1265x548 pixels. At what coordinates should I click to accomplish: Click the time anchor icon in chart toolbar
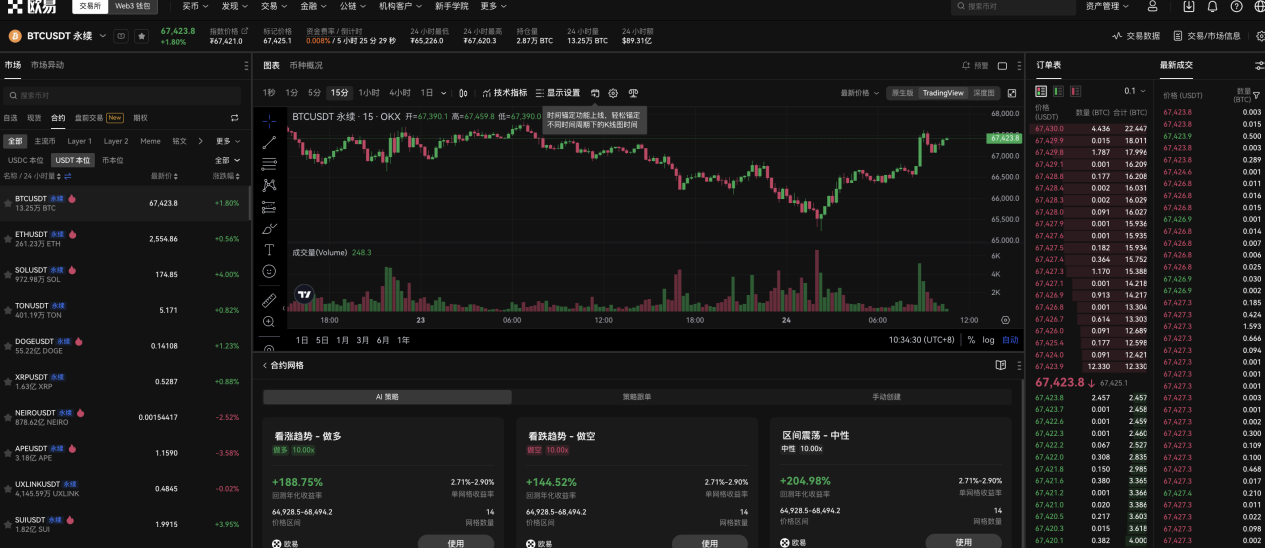[x=595, y=93]
